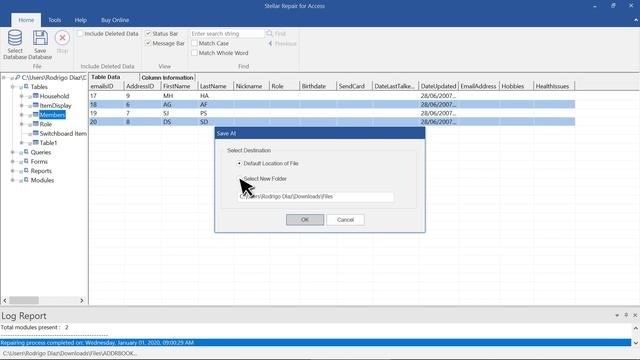Click the Reports node icon
Image resolution: width=640 pixels, height=360 pixels.
coord(26,171)
